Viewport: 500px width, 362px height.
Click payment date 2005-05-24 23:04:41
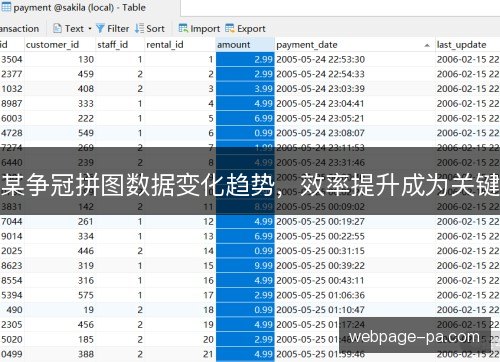pyautogui.click(x=355, y=103)
